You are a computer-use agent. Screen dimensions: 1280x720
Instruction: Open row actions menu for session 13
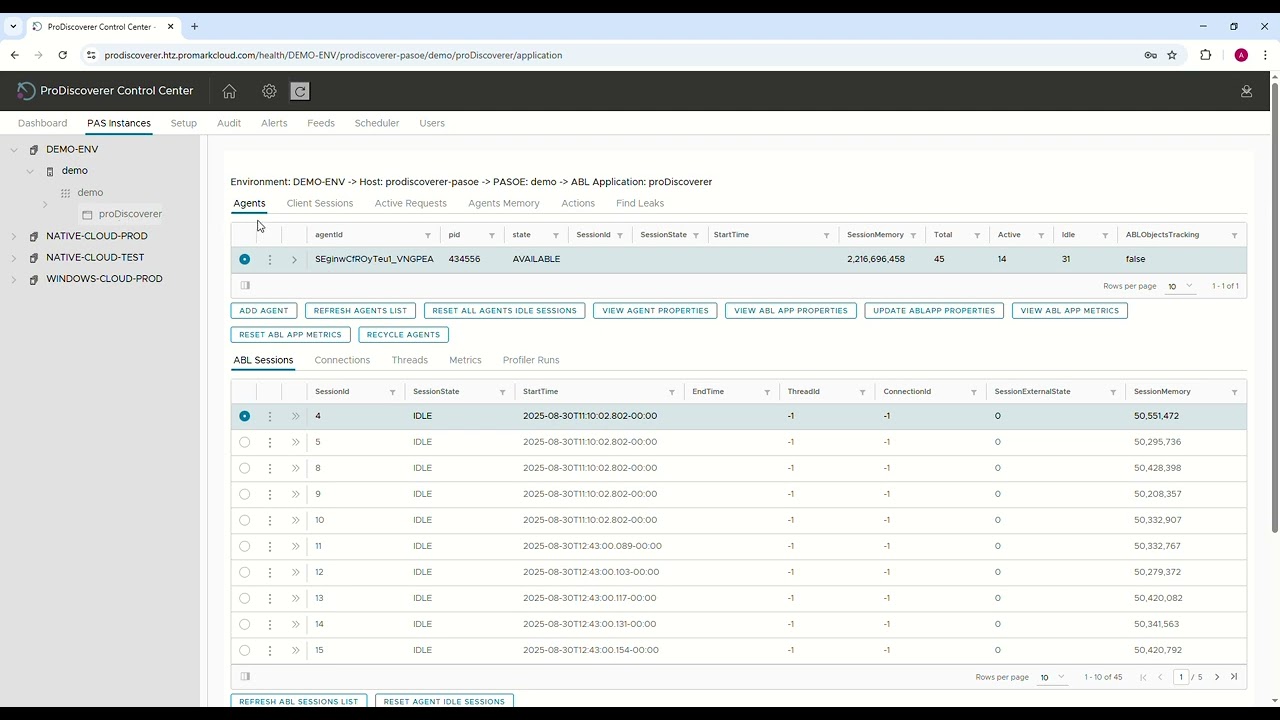pos(269,598)
